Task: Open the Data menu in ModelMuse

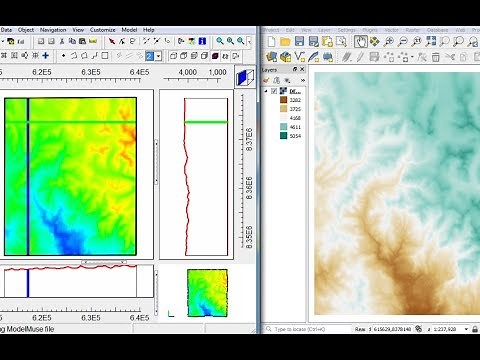Action: (6, 30)
